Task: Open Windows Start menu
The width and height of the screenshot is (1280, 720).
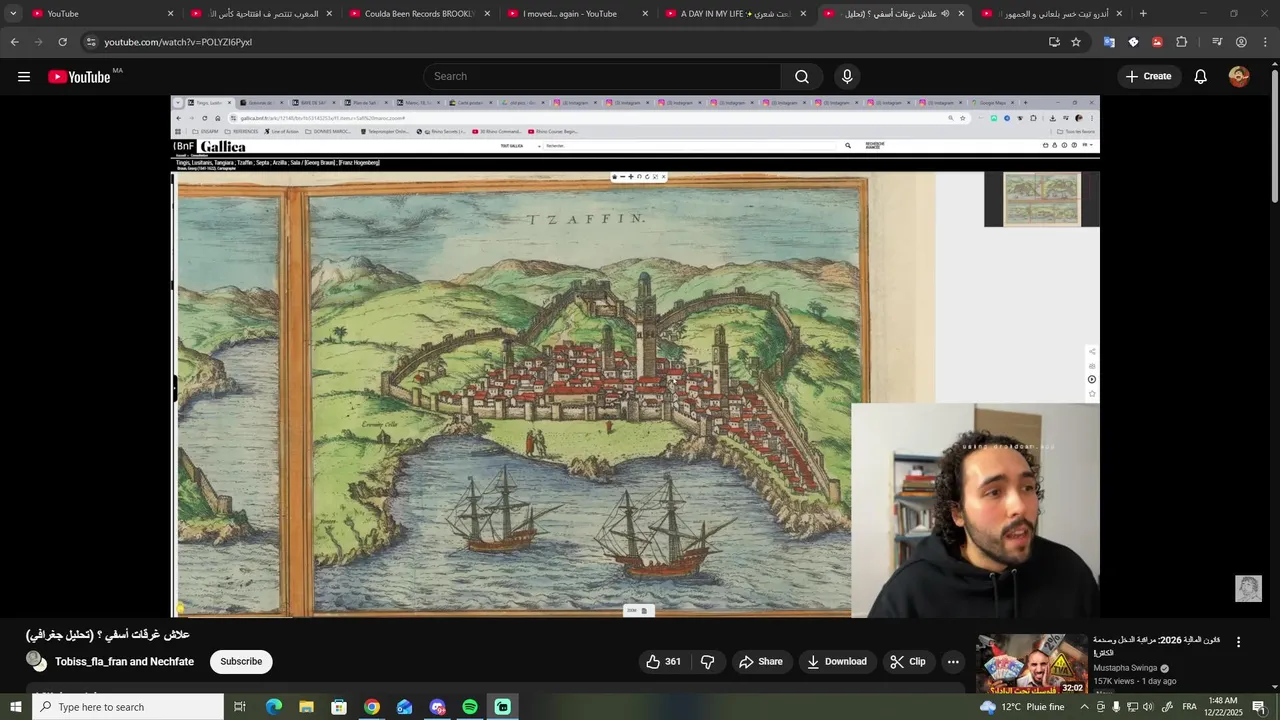Action: (15, 707)
